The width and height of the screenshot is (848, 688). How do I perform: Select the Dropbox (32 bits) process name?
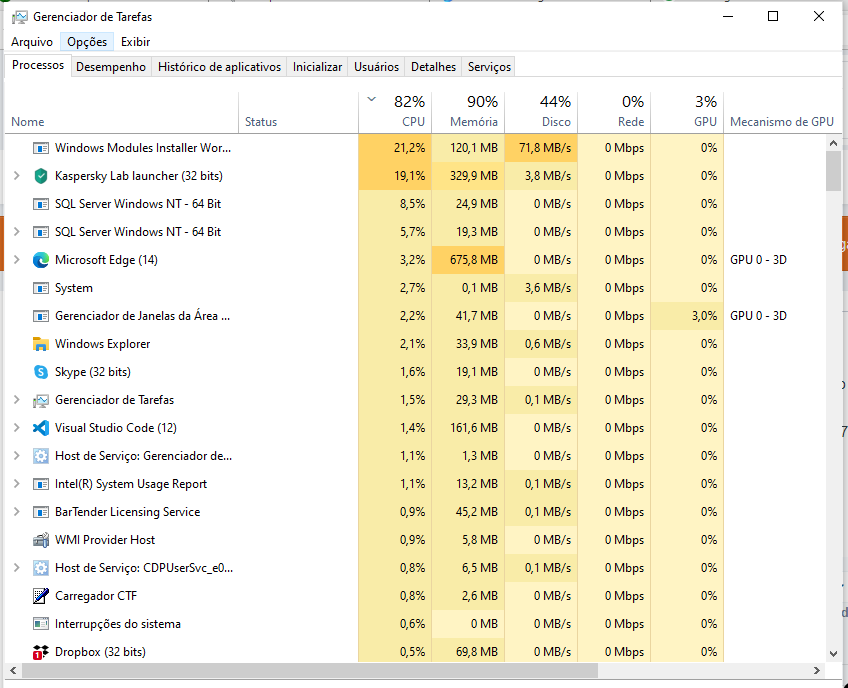pyautogui.click(x=101, y=652)
